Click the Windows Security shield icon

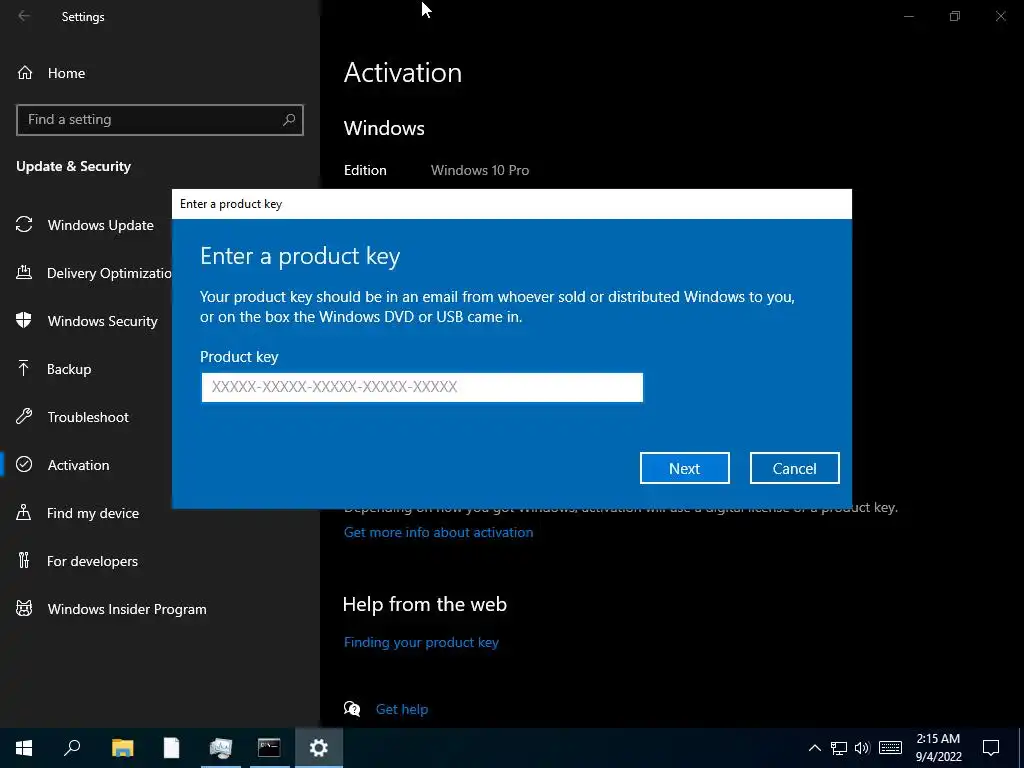pyautogui.click(x=24, y=321)
